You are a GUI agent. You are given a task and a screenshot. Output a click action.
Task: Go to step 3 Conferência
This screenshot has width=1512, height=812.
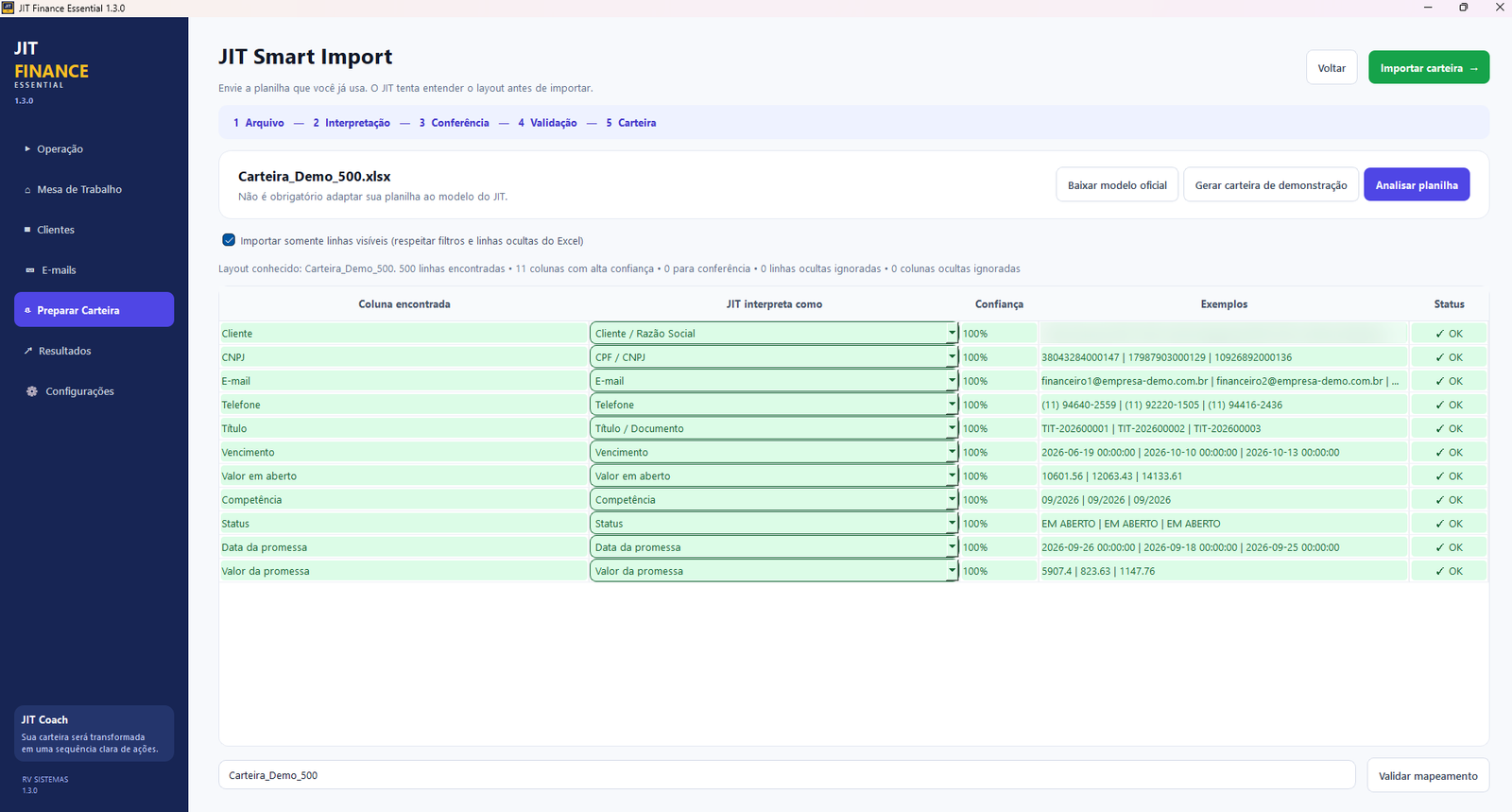455,123
